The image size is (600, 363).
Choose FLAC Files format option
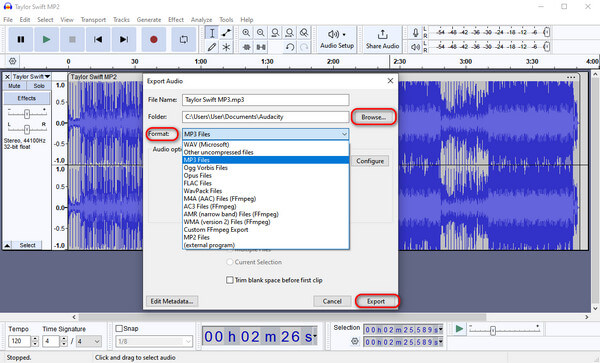(266, 183)
